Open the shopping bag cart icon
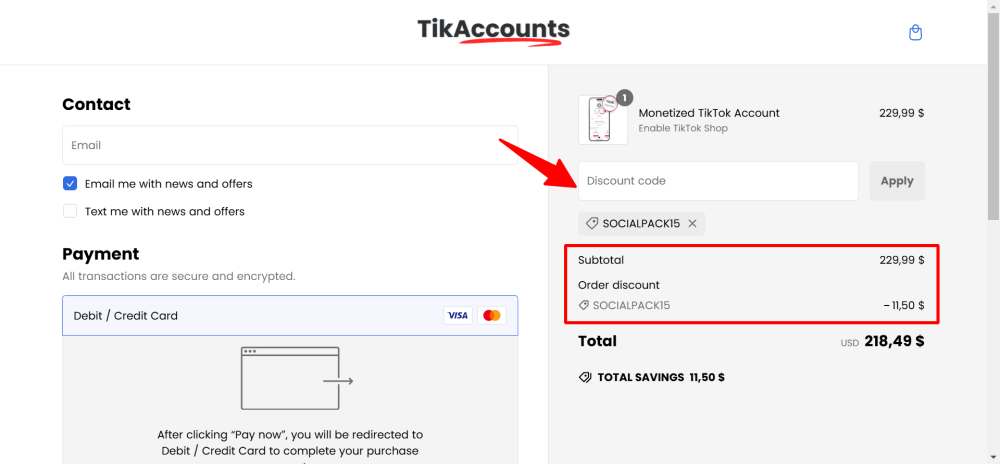Screen dimensions: 1000x464 coord(915,33)
